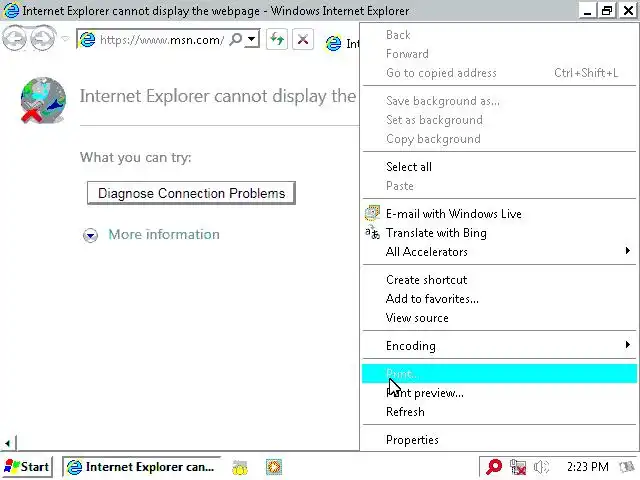Click the Bing translate icon

372,232
